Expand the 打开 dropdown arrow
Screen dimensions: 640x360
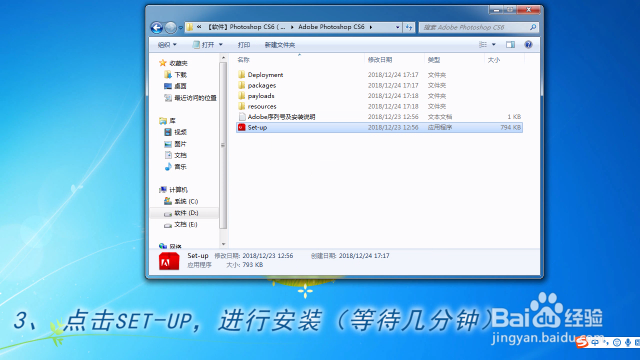[x=221, y=44]
